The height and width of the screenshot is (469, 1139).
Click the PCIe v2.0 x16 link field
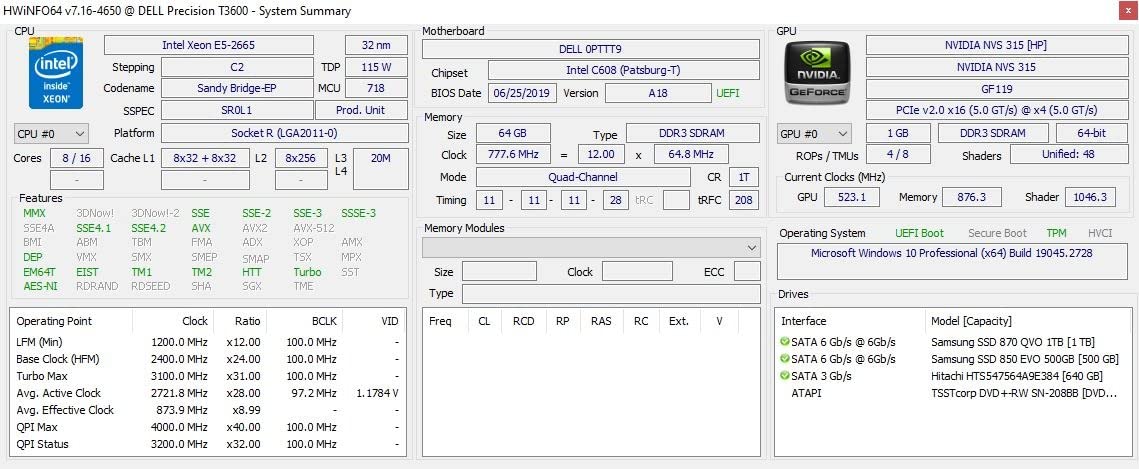point(995,110)
